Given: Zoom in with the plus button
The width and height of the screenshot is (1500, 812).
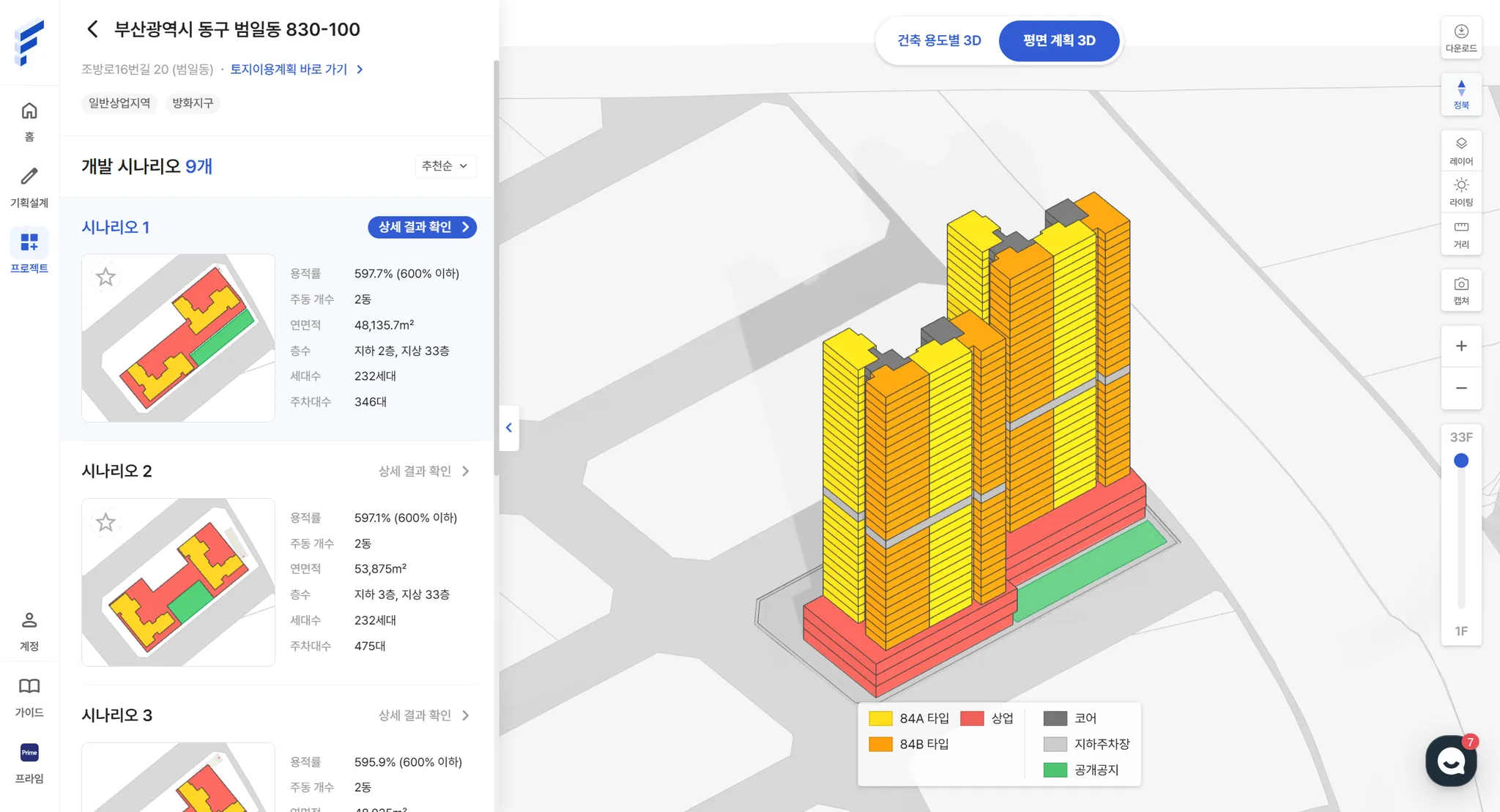Looking at the screenshot, I should coord(1460,346).
